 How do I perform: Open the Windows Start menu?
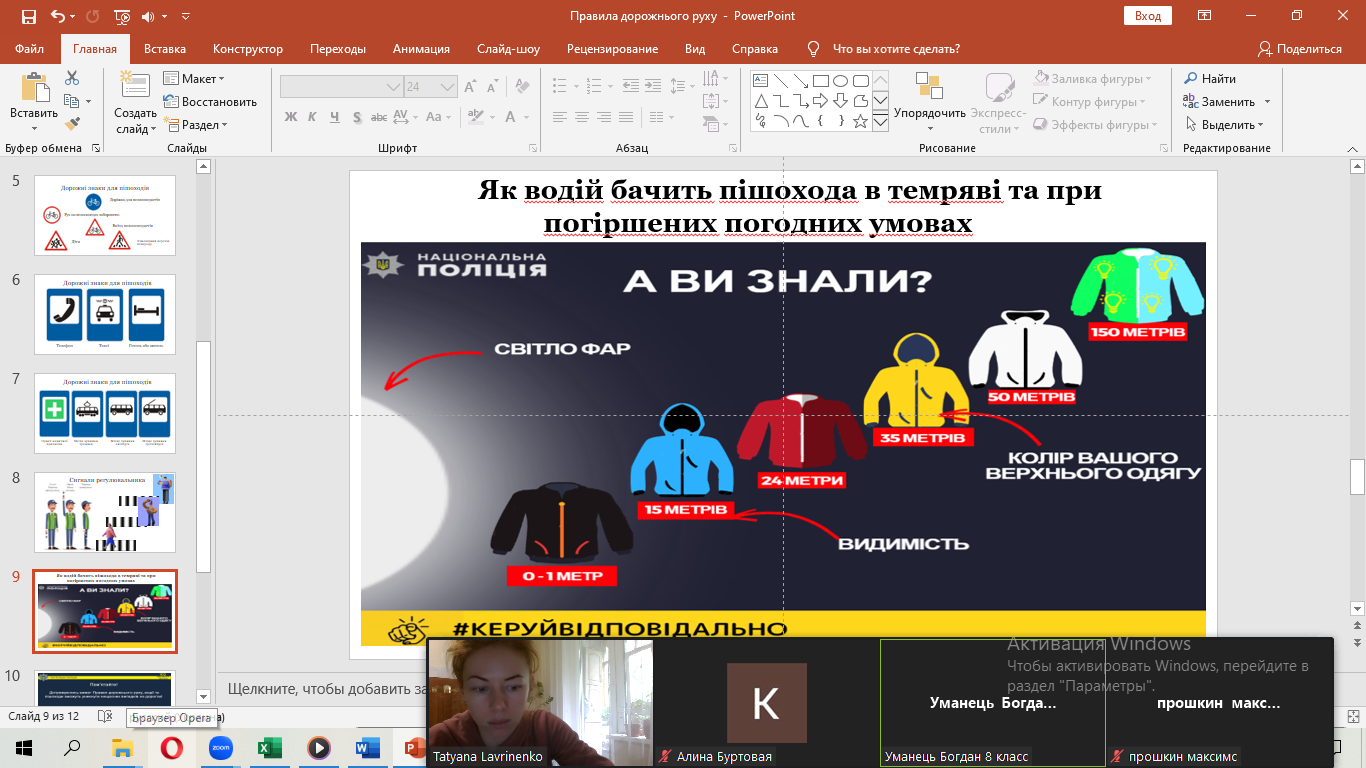pyautogui.click(x=23, y=748)
